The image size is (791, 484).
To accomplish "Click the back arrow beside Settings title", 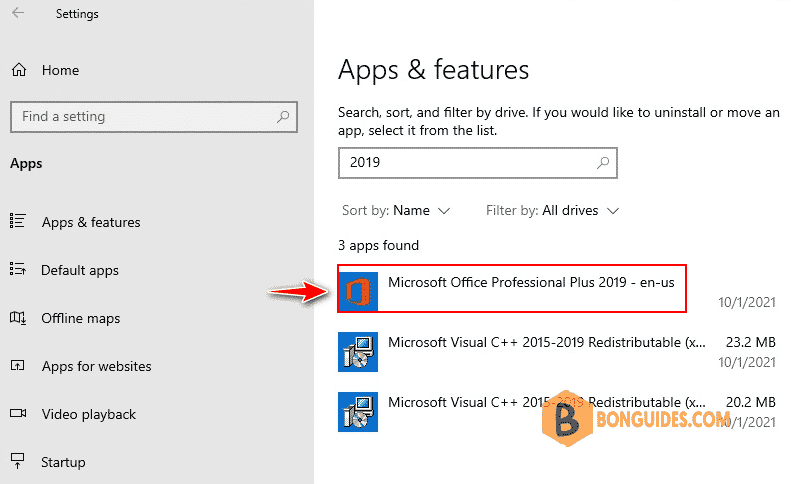I will [18, 14].
